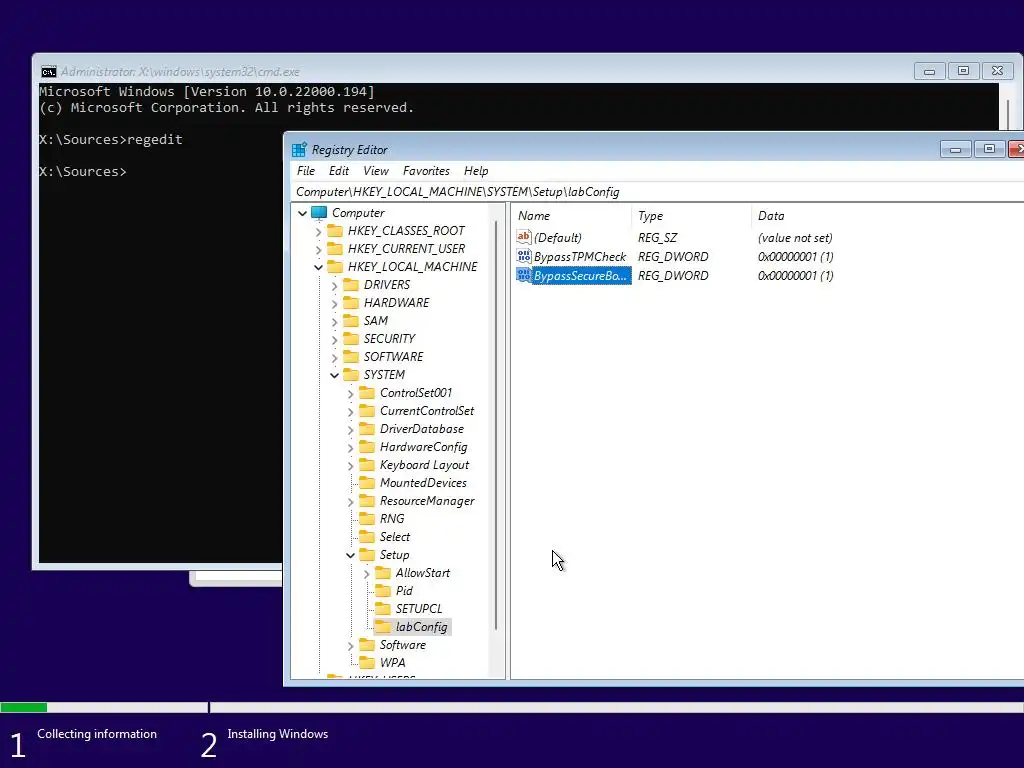The image size is (1024, 768).
Task: Click the SECURITY folder icon
Action: (x=351, y=339)
